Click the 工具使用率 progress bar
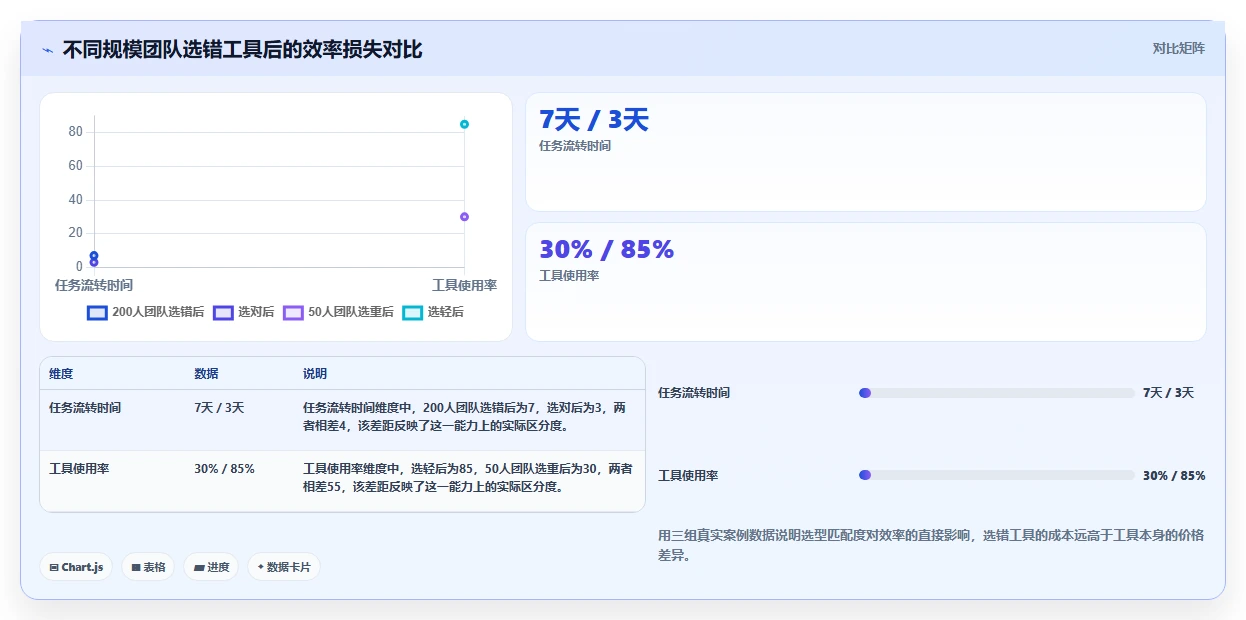 (997, 475)
